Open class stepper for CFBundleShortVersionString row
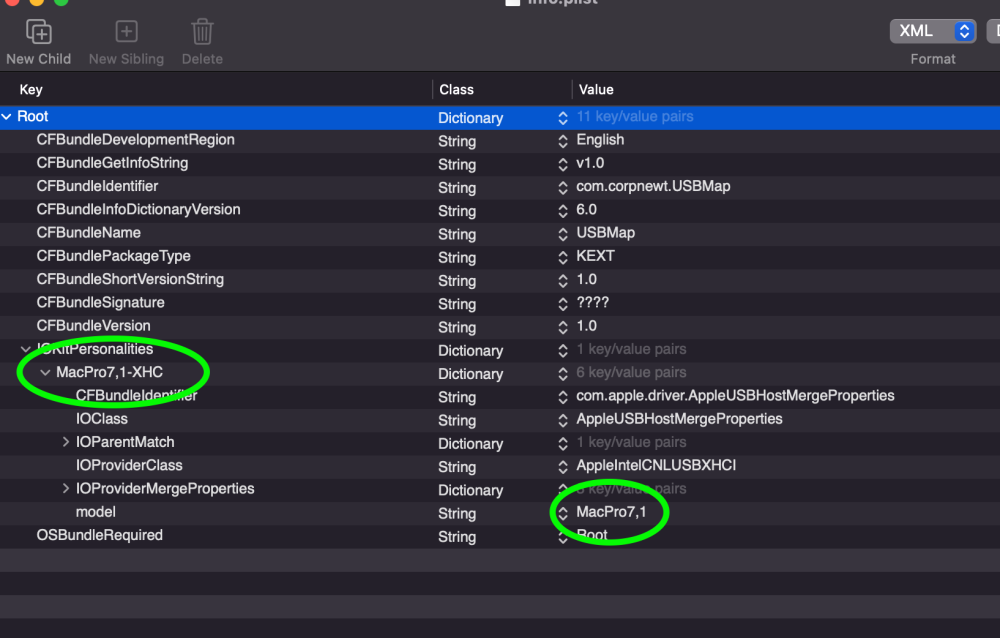 click(562, 281)
